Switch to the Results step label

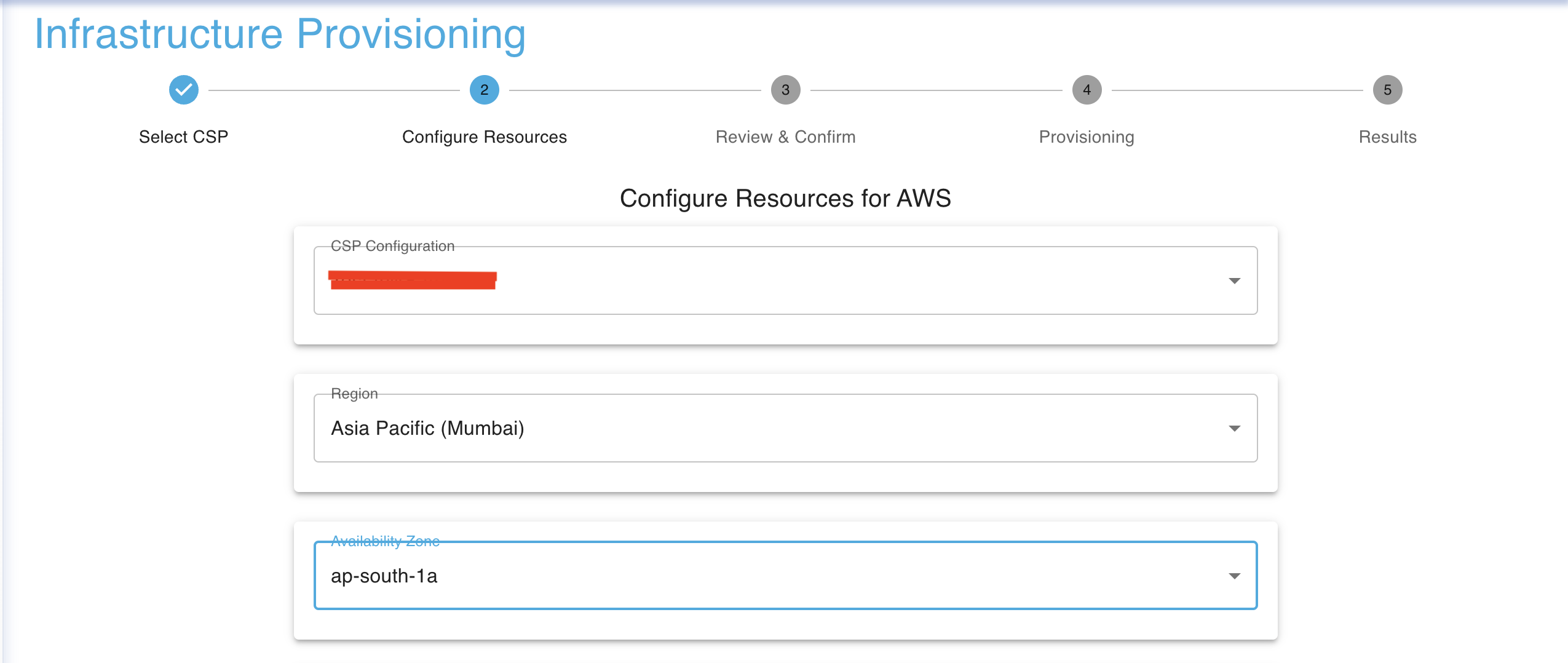pyautogui.click(x=1387, y=137)
